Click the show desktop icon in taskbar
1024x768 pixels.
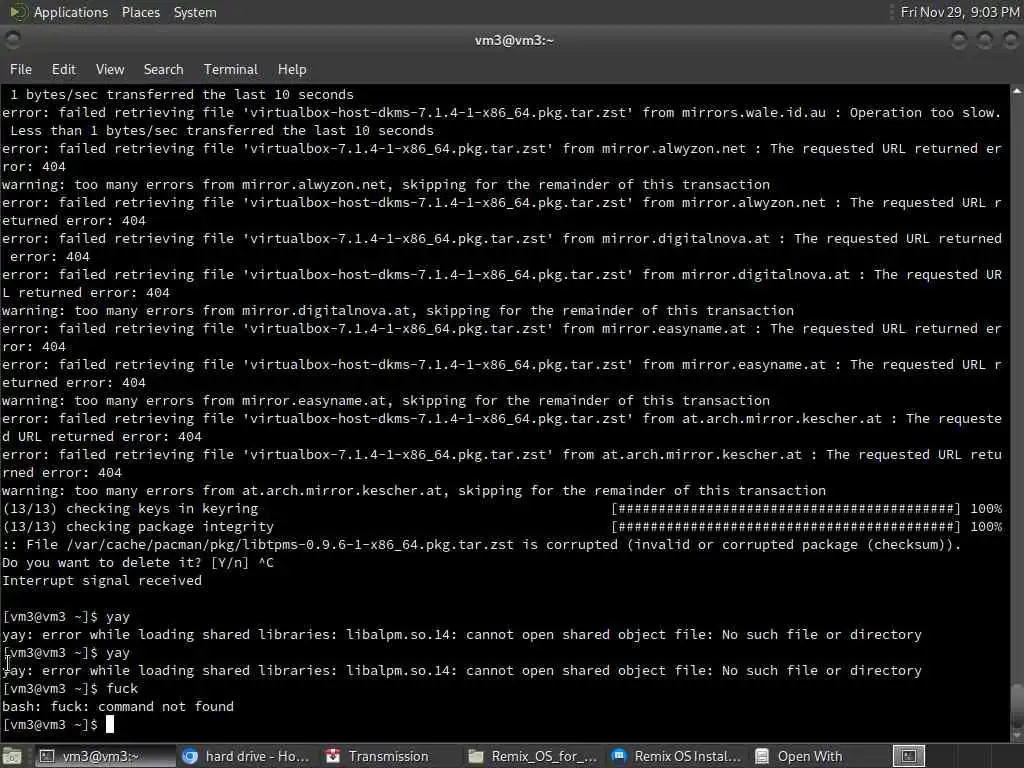pos(12,756)
